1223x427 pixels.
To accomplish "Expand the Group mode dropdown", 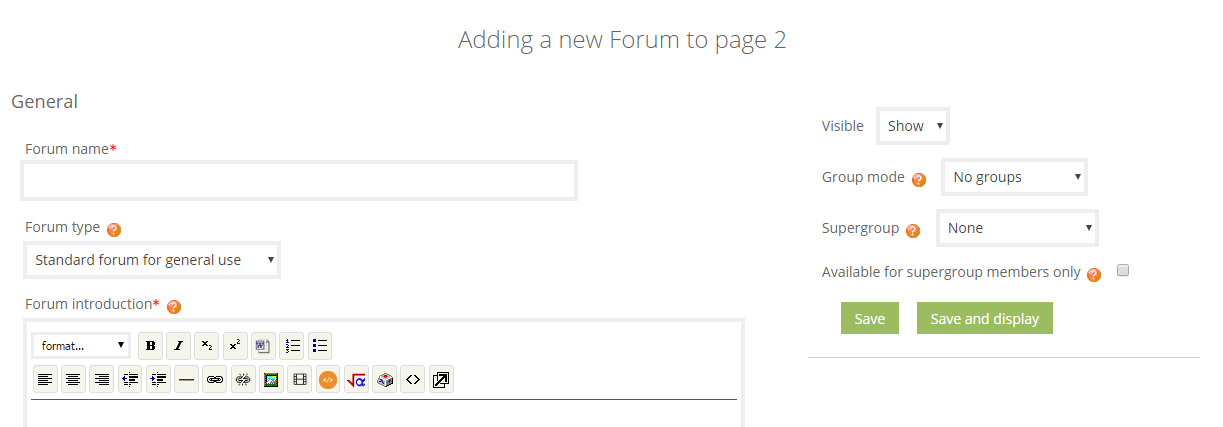I will pos(1014,177).
